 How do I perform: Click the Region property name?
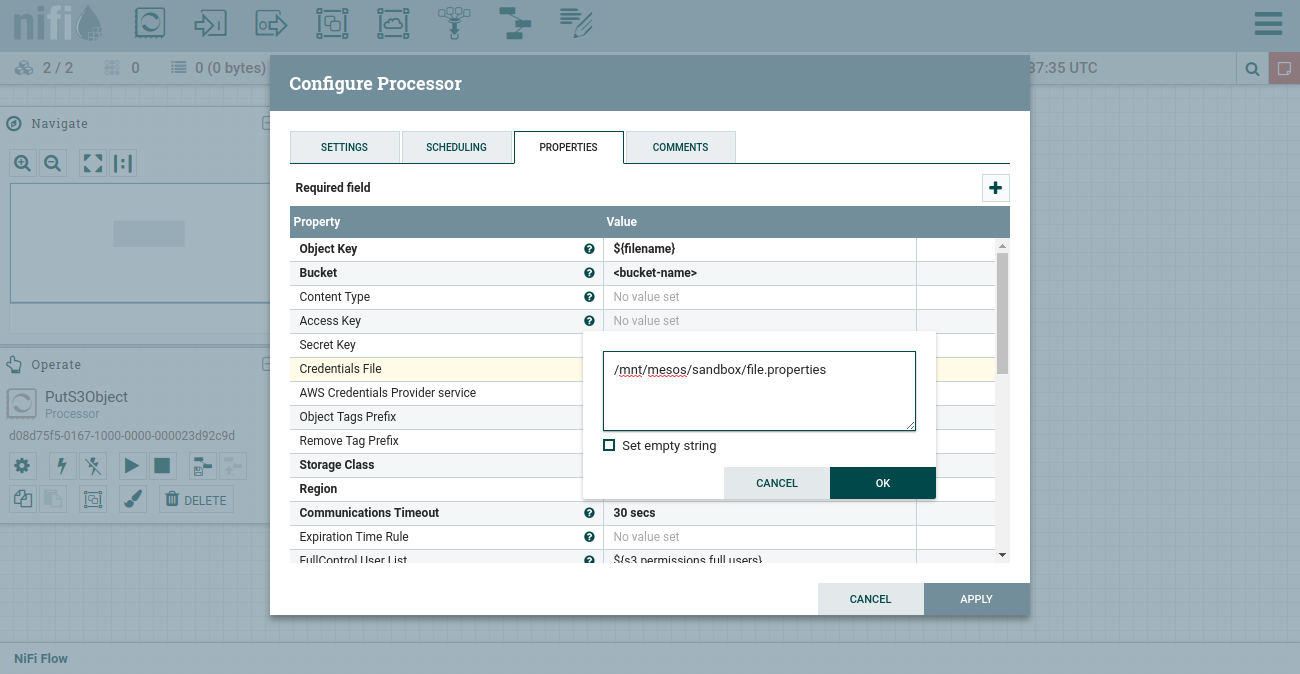pos(318,489)
